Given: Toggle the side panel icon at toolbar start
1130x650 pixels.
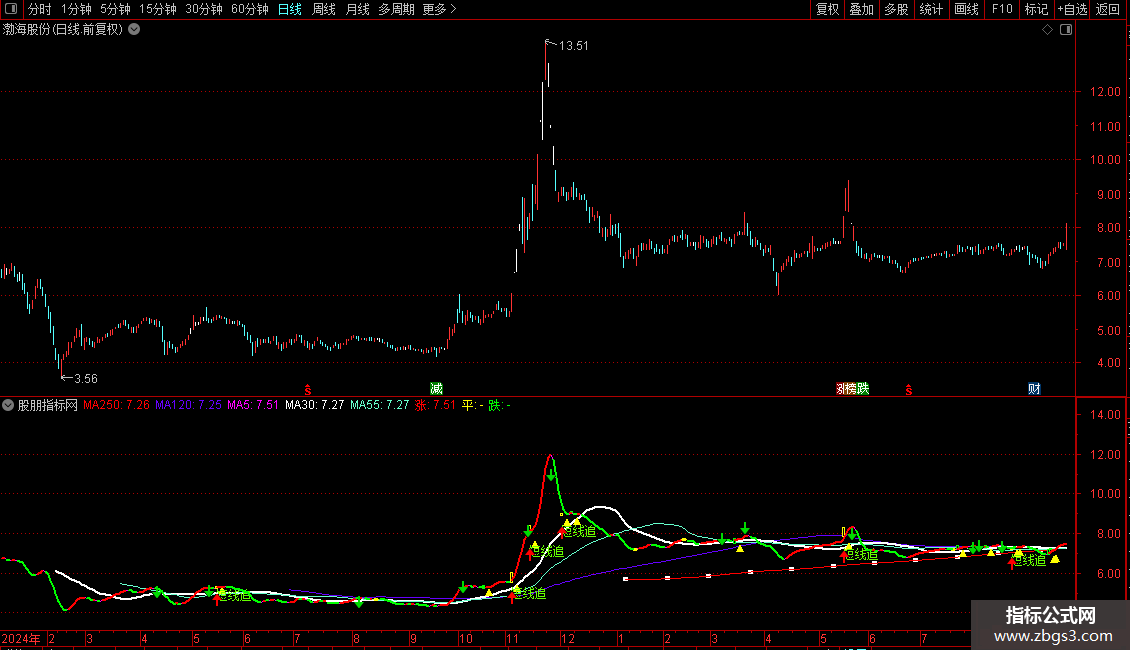Looking at the screenshot, I should (11, 9).
